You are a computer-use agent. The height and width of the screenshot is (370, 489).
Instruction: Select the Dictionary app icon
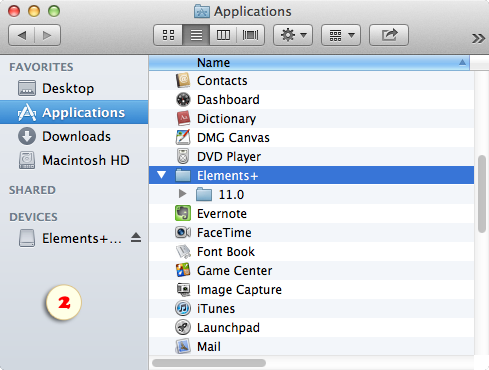(183, 118)
